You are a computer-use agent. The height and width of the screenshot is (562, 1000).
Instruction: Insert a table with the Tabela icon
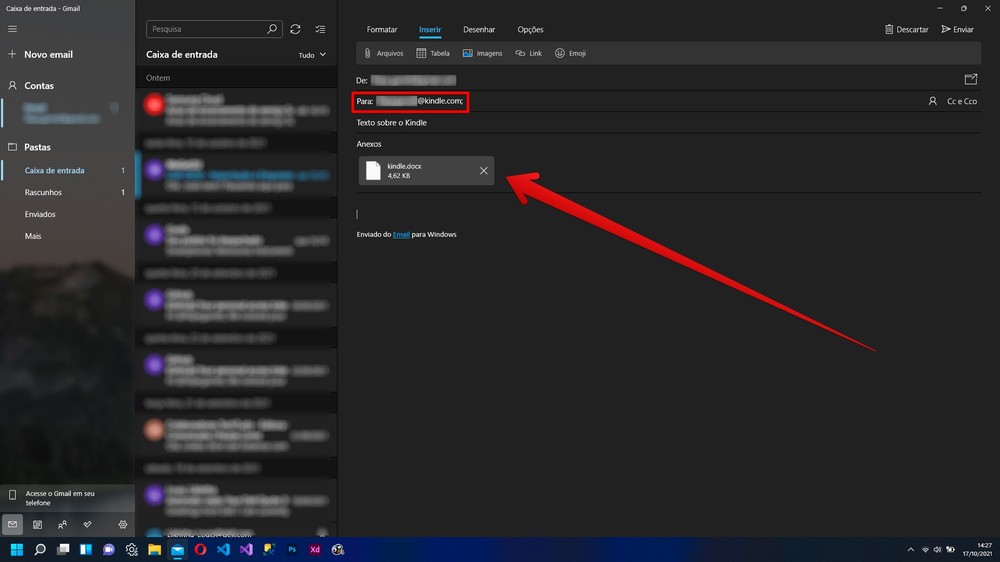click(422, 53)
